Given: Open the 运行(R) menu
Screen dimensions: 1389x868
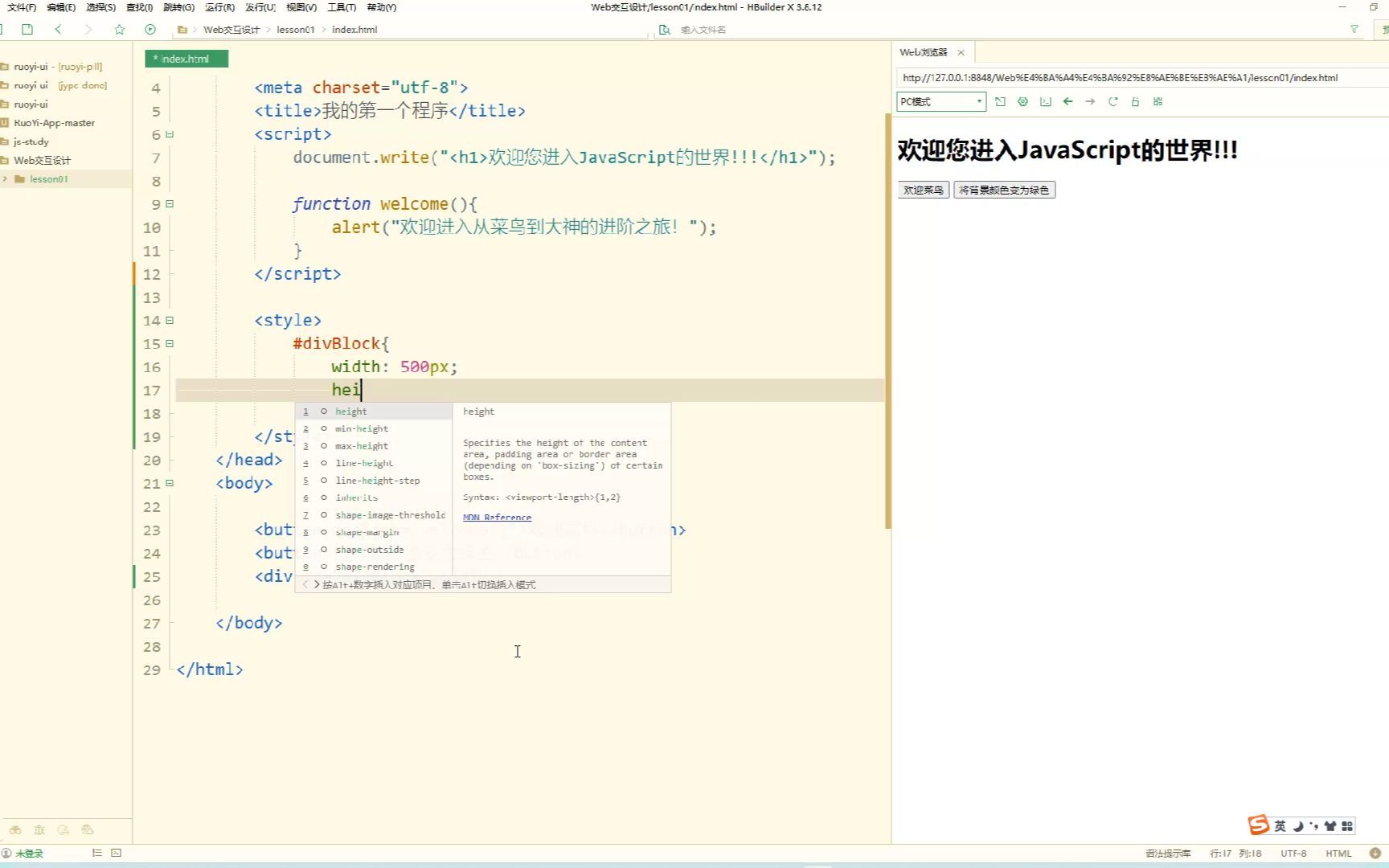Looking at the screenshot, I should (x=219, y=7).
